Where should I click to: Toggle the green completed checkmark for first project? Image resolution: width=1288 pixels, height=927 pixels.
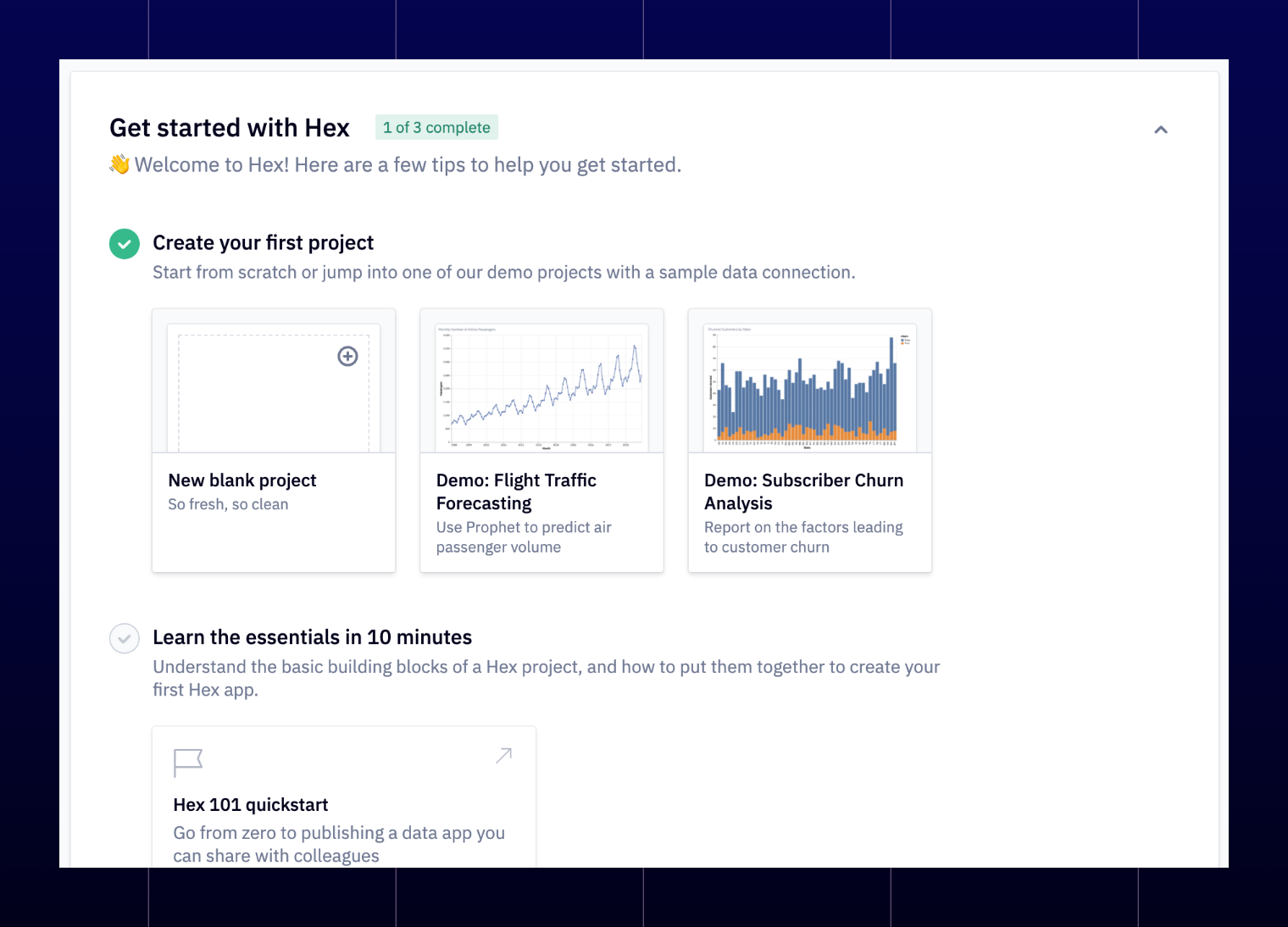(125, 244)
